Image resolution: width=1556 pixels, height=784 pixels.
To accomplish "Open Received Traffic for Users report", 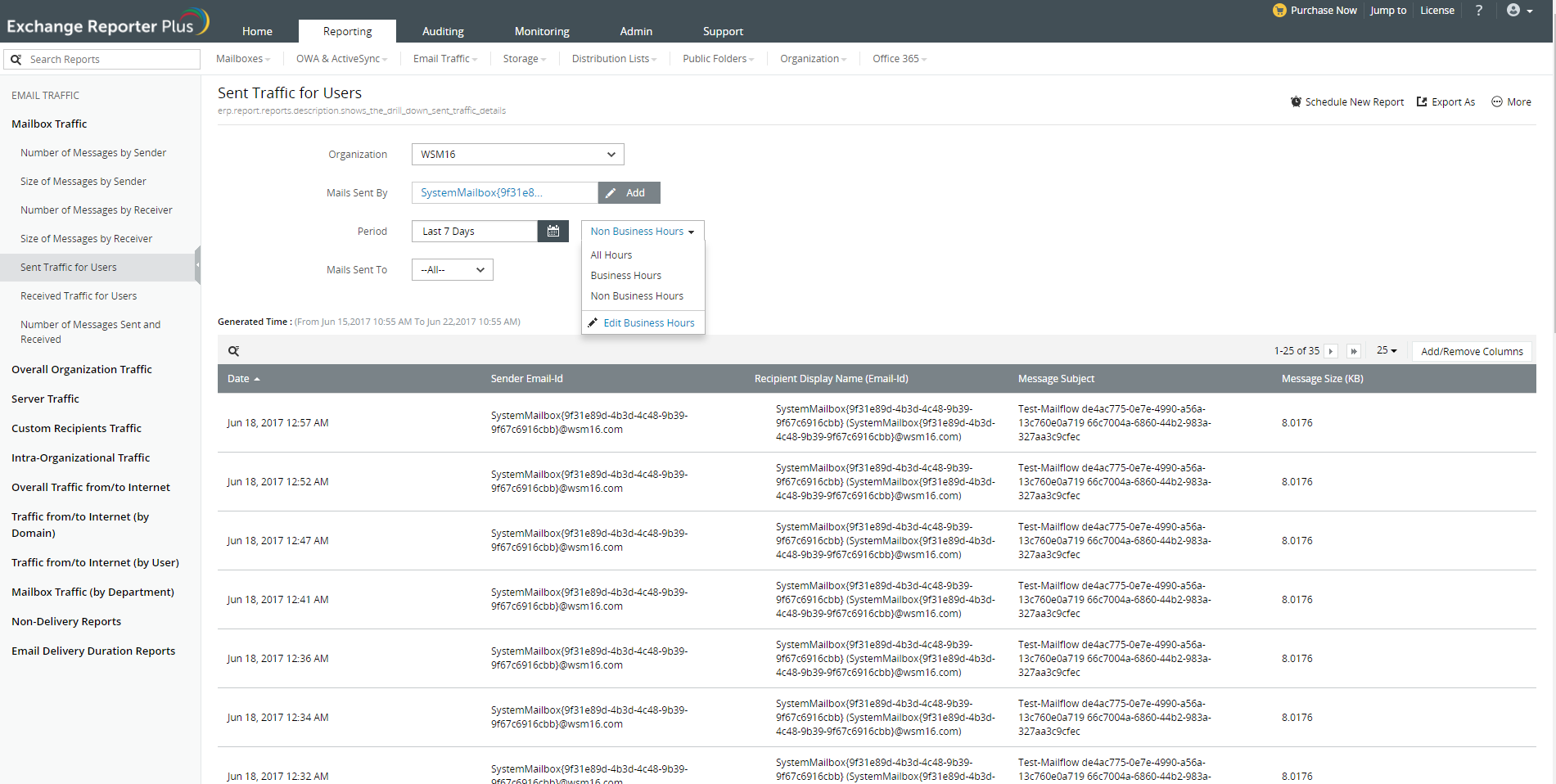I will [x=79, y=296].
